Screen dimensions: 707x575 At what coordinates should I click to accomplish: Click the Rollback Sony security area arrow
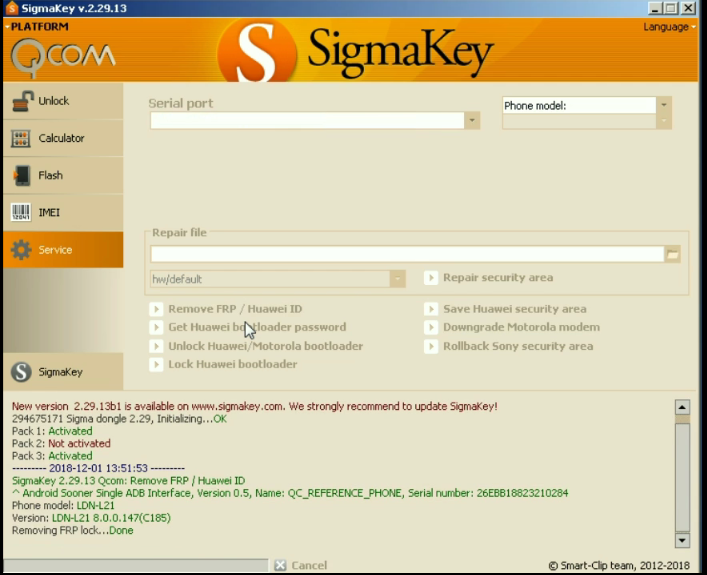[x=431, y=346]
